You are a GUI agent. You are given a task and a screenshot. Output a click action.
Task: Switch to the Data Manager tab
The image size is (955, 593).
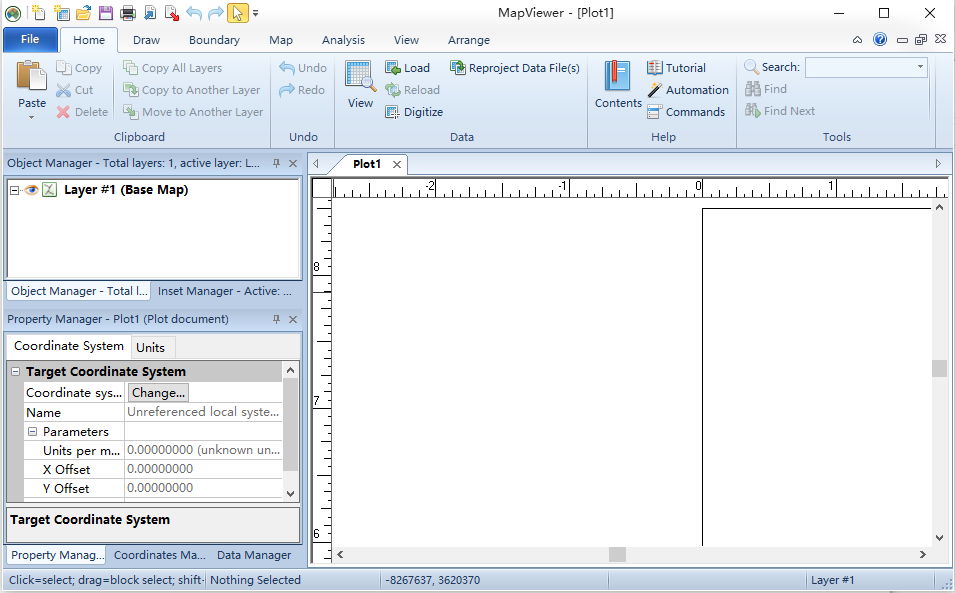tap(254, 555)
